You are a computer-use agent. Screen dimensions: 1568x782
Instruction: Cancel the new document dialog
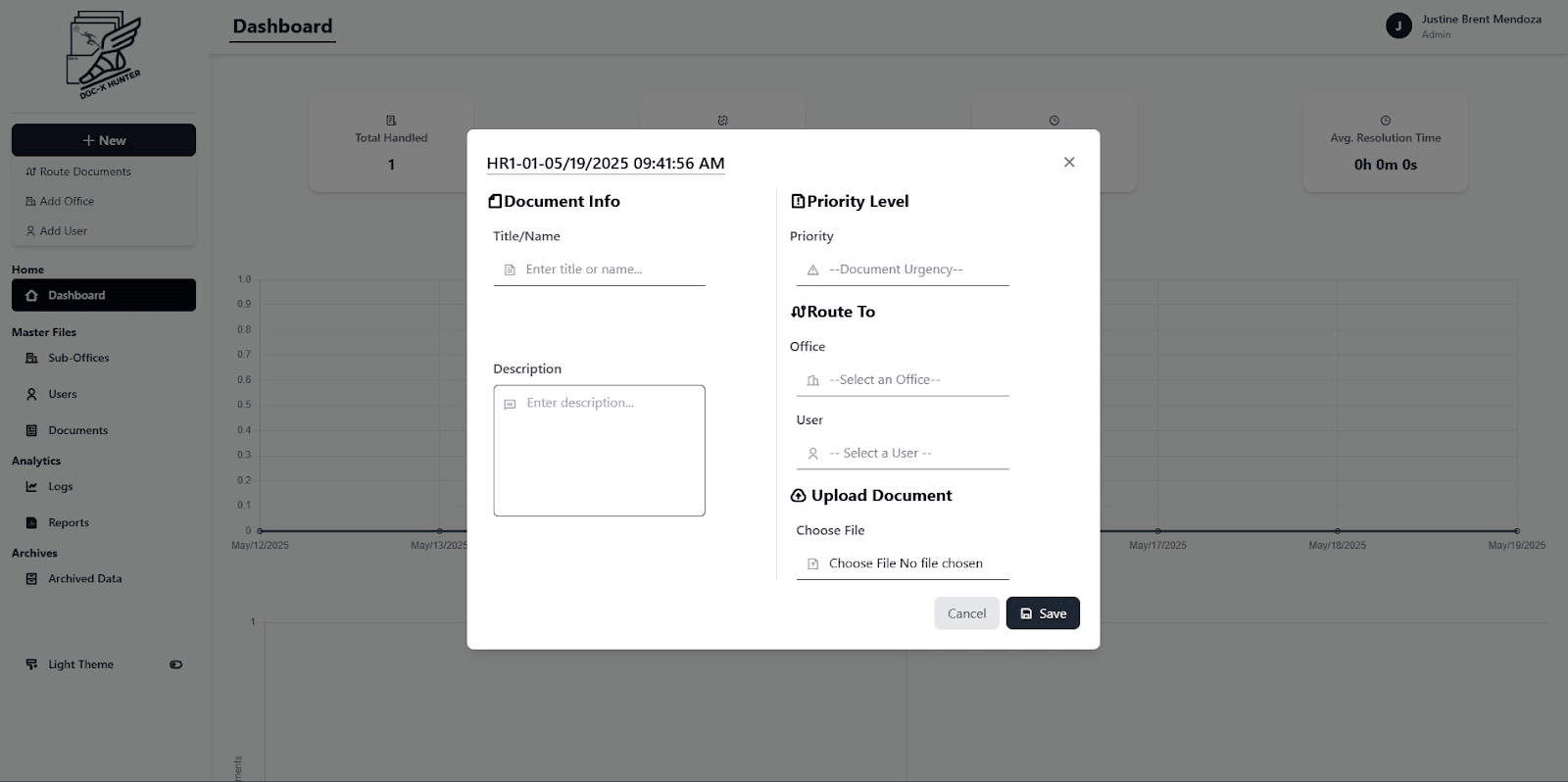click(x=966, y=613)
